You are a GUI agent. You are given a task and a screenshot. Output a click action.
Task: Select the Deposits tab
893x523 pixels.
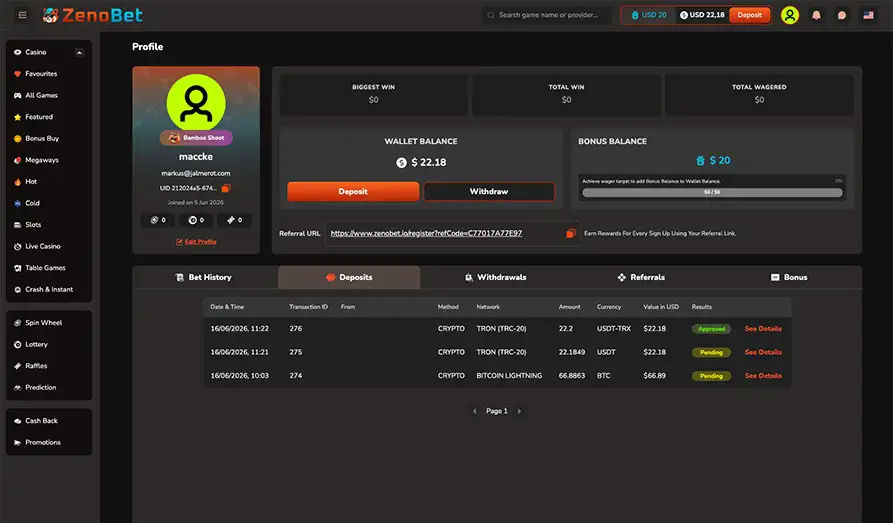[x=349, y=277]
